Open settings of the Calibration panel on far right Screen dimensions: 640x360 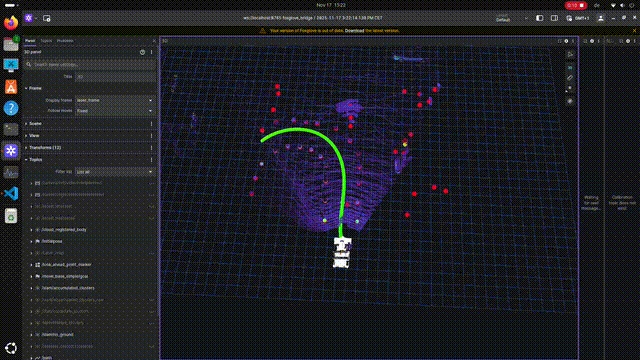(x=628, y=41)
